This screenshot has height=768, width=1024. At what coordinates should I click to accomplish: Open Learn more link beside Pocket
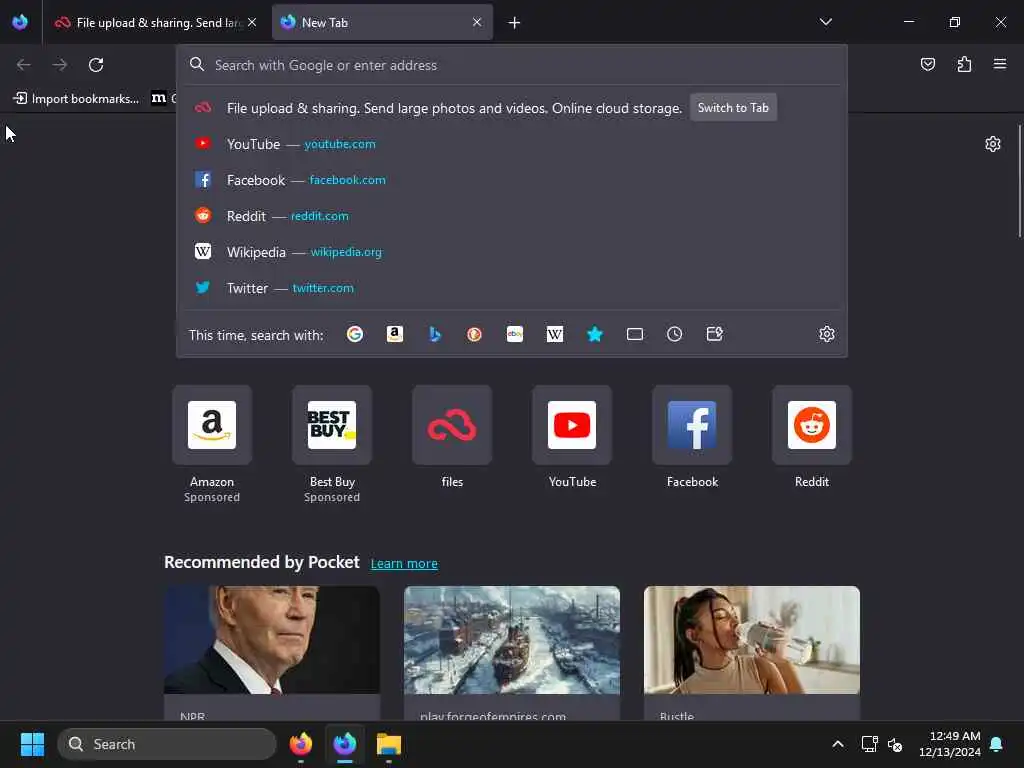[404, 564]
